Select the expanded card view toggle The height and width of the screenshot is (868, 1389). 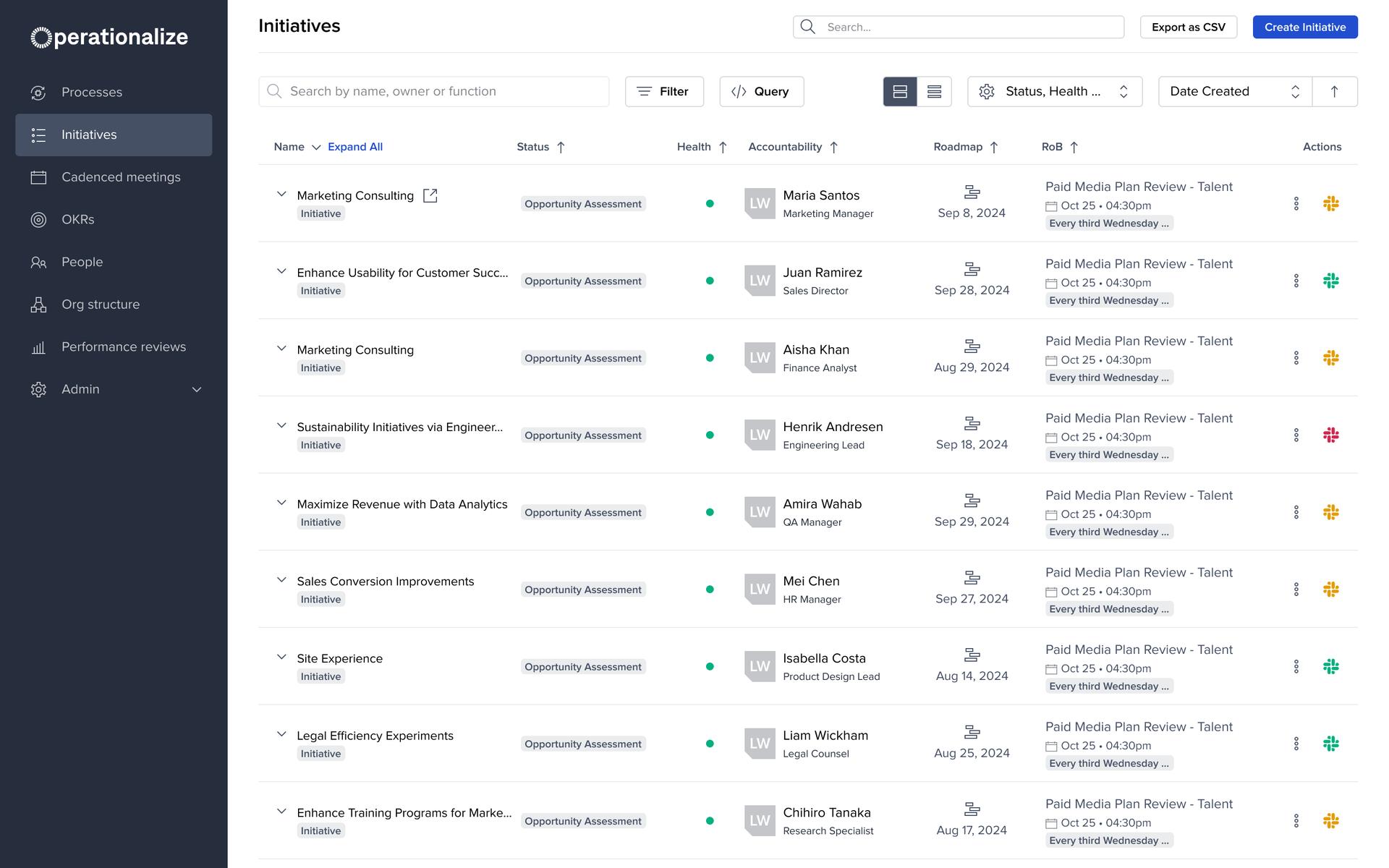pos(900,92)
